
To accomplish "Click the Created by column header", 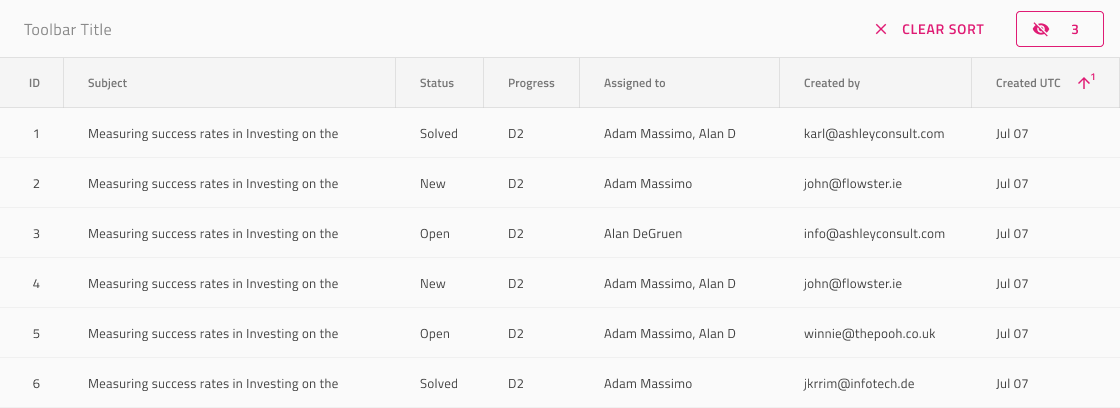I will click(831, 84).
